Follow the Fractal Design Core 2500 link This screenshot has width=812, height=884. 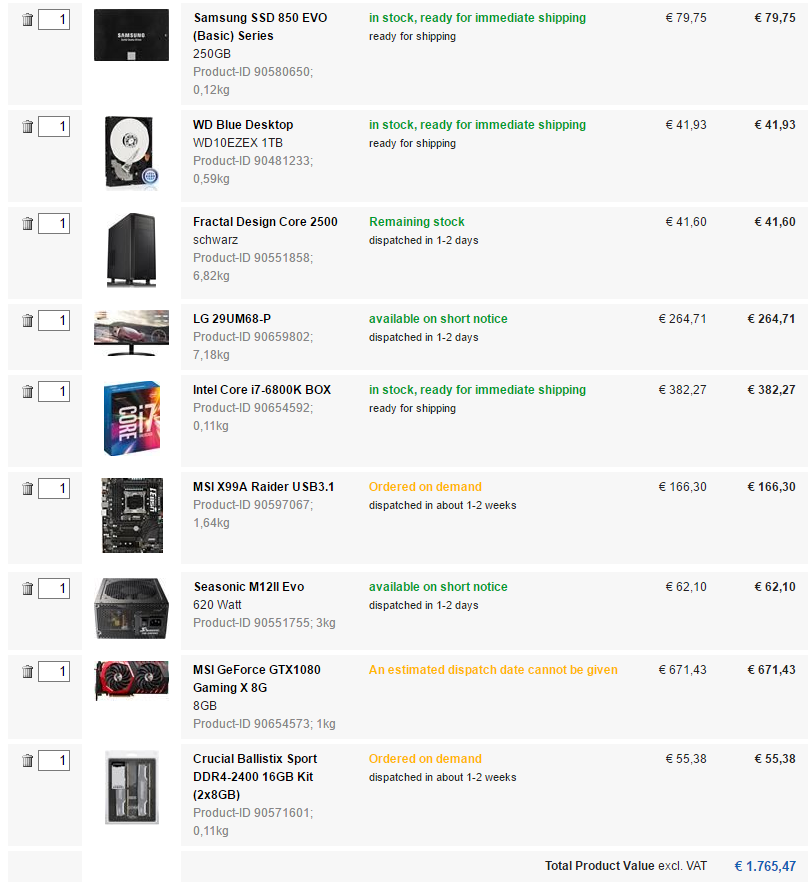click(x=265, y=222)
